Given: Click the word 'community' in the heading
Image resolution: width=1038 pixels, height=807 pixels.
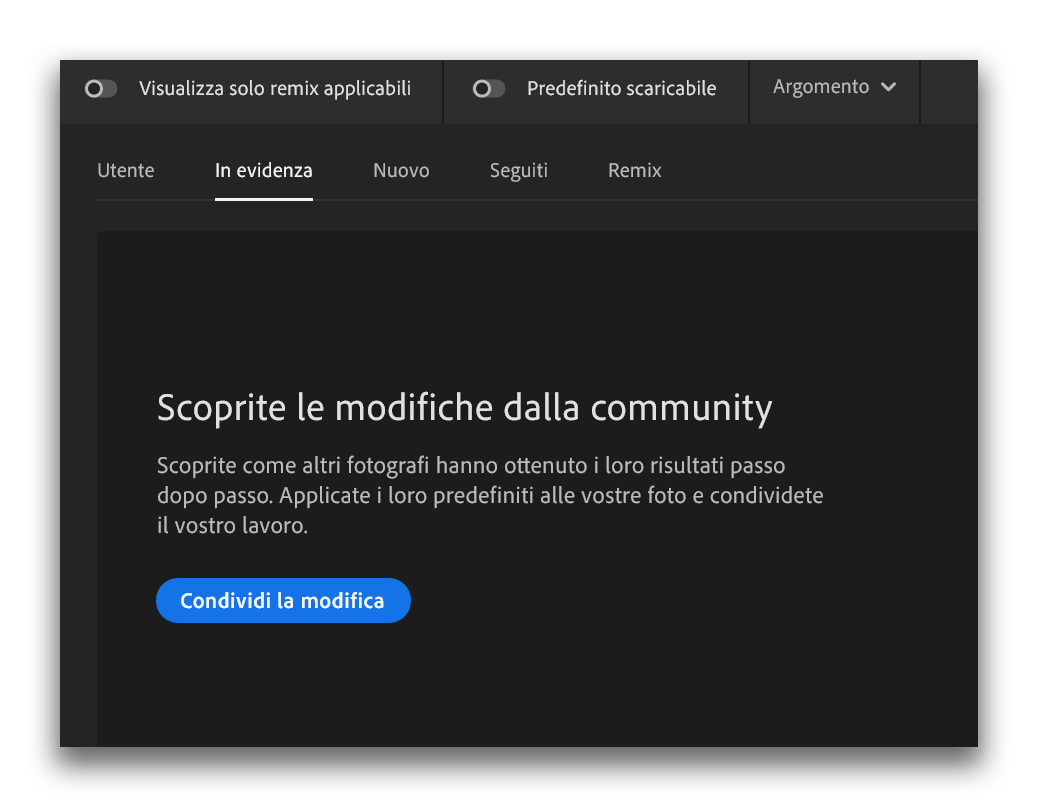Looking at the screenshot, I should [x=681, y=409].
